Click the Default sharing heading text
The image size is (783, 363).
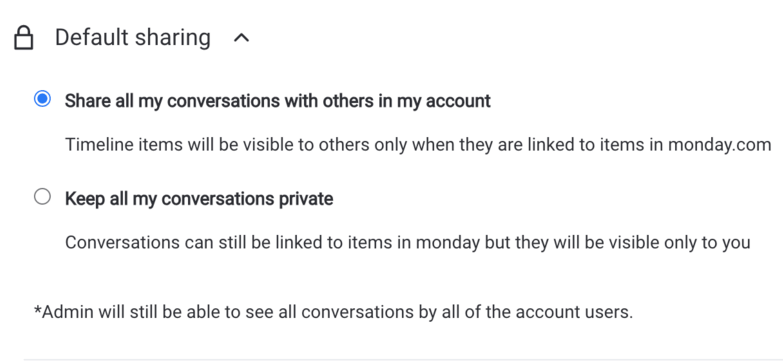[x=133, y=38]
